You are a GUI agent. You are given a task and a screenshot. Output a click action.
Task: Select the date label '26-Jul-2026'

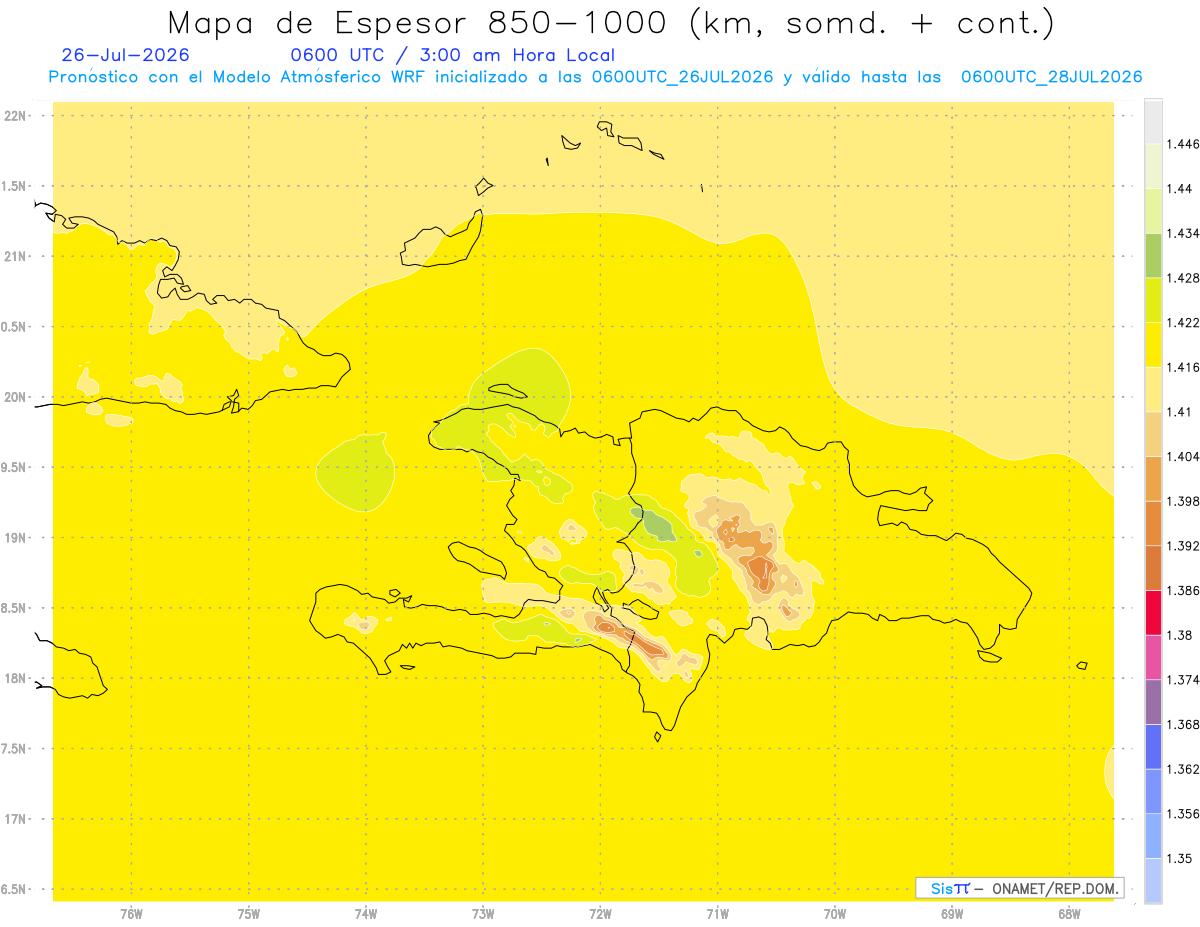(x=126, y=55)
